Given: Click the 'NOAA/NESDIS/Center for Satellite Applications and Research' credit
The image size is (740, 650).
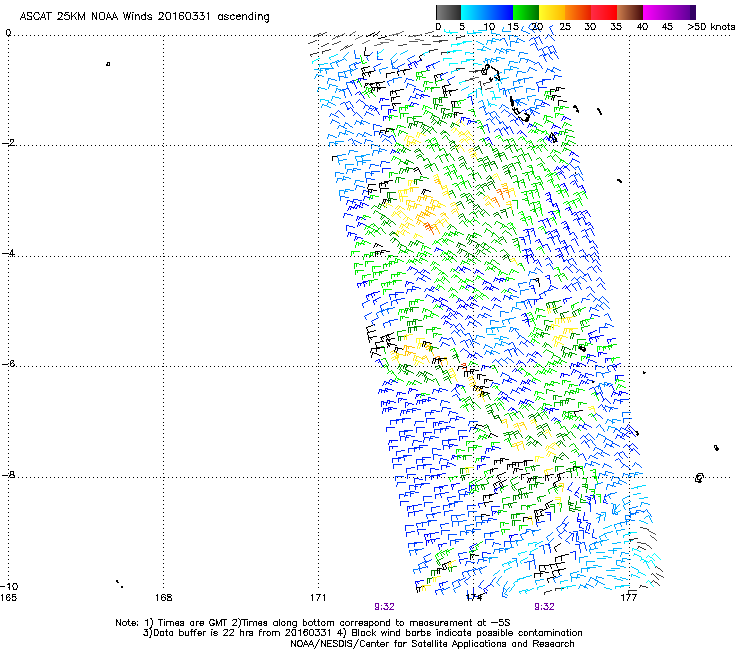Looking at the screenshot, I should (432, 644).
